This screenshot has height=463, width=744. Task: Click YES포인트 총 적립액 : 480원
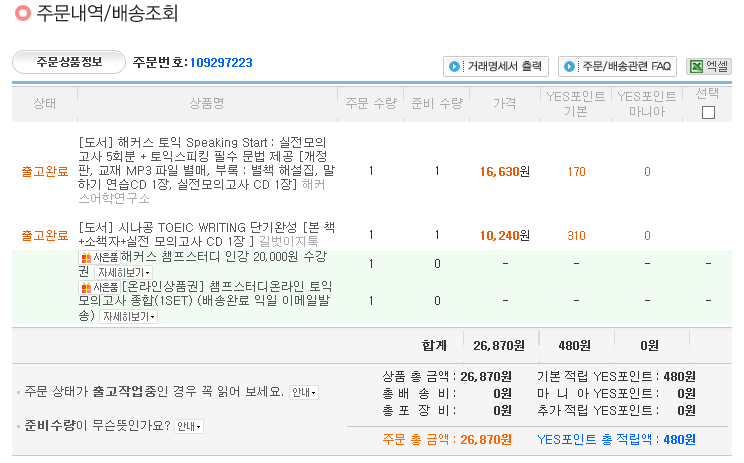click(616, 440)
